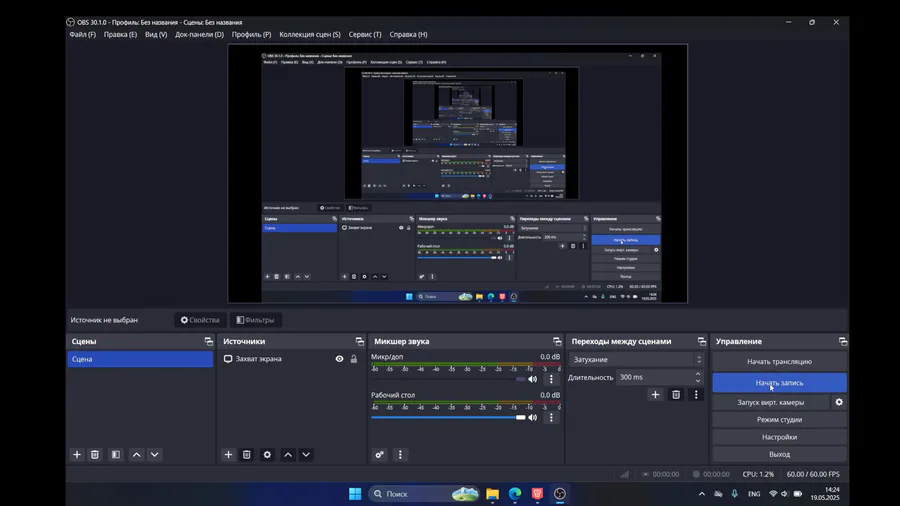This screenshot has width=900, height=506.
Task: Increase the Длительность duration with up arrow
Action: (x=698, y=374)
